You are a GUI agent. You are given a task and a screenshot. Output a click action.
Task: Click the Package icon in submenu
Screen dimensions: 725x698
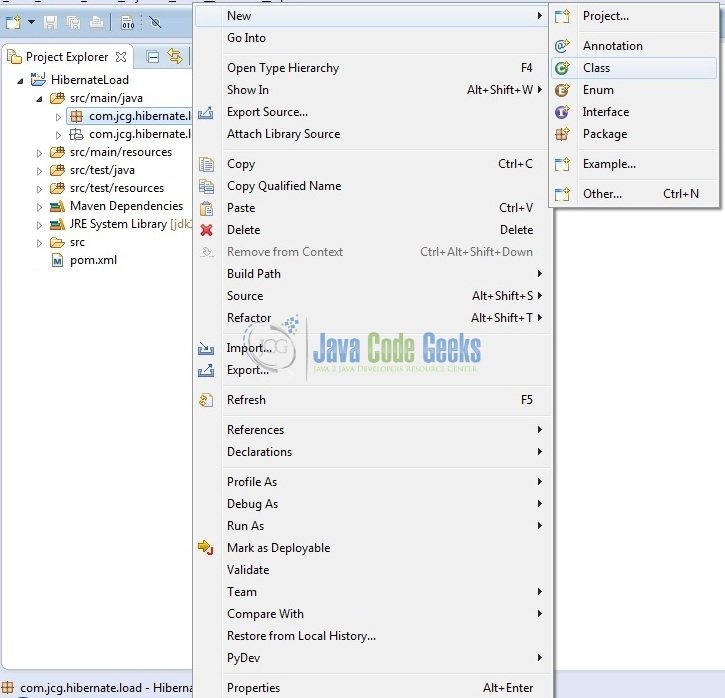562,134
